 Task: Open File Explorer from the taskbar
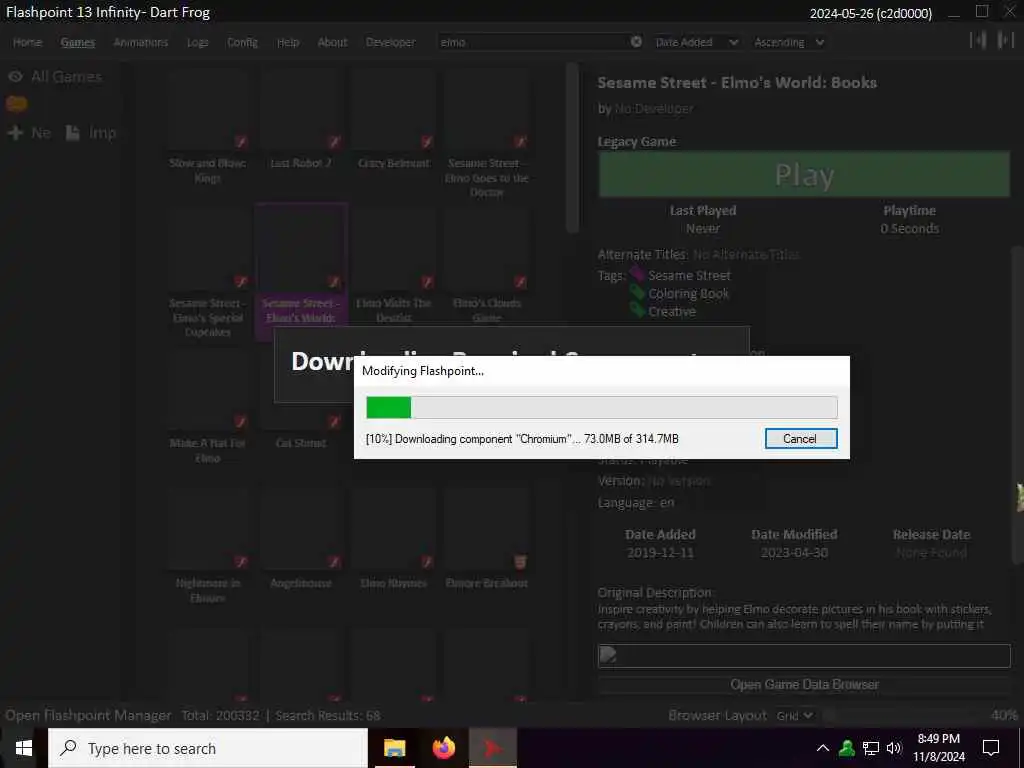(394, 748)
